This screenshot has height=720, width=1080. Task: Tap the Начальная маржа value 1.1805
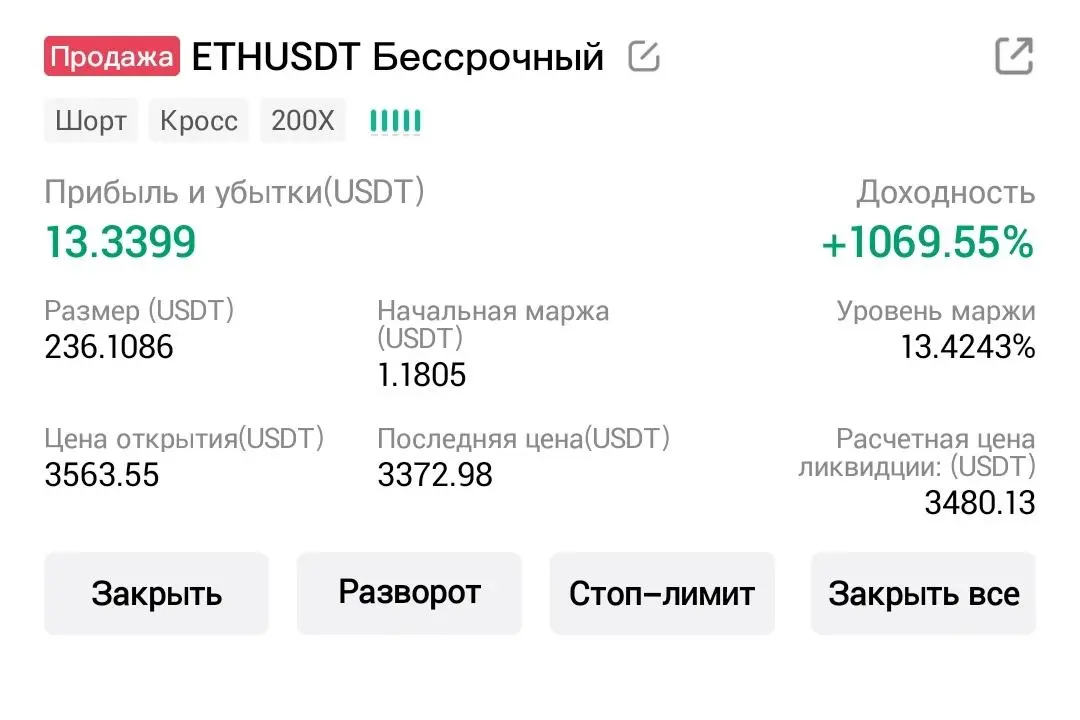click(x=422, y=376)
